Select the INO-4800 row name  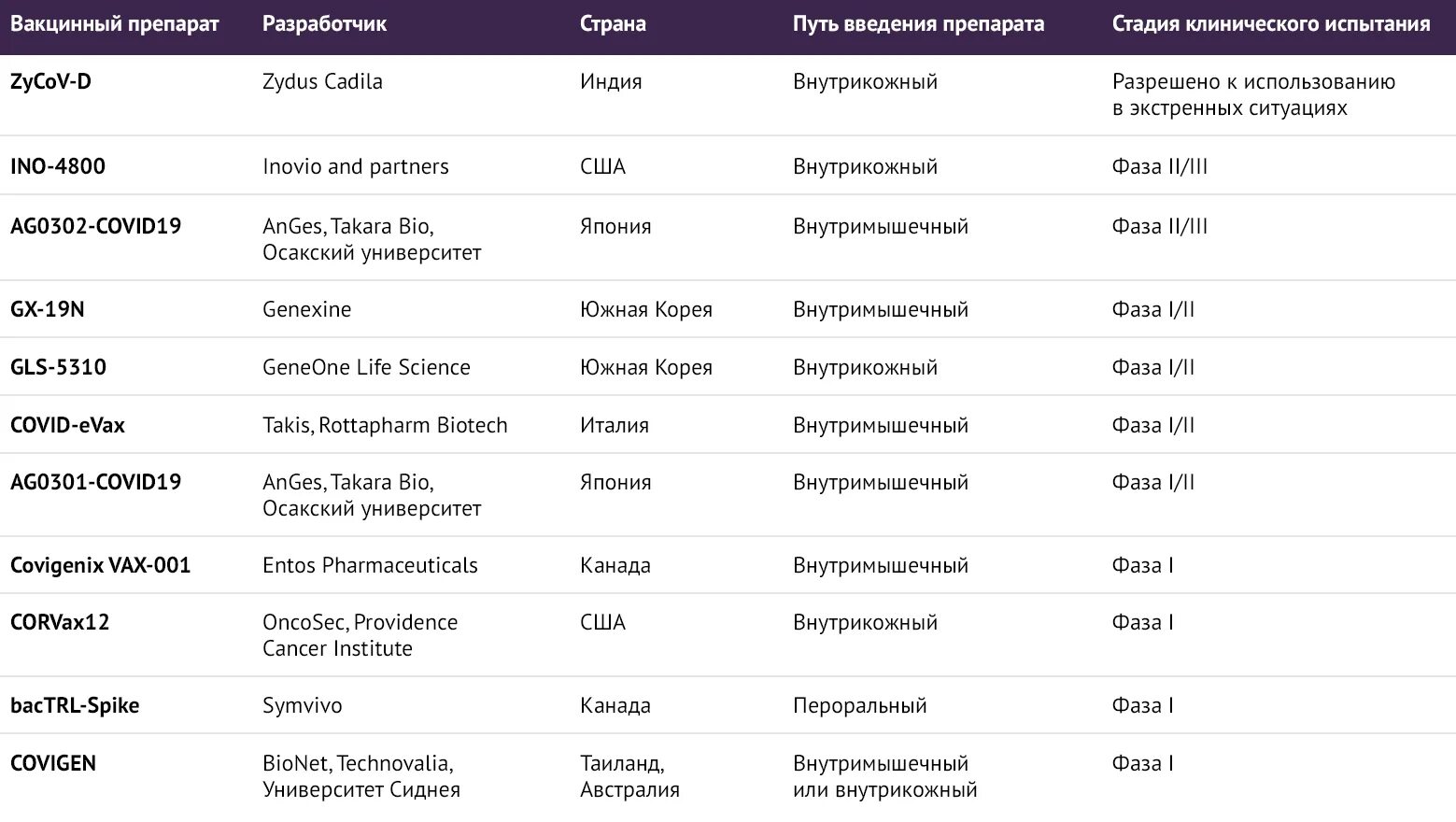pos(58,166)
